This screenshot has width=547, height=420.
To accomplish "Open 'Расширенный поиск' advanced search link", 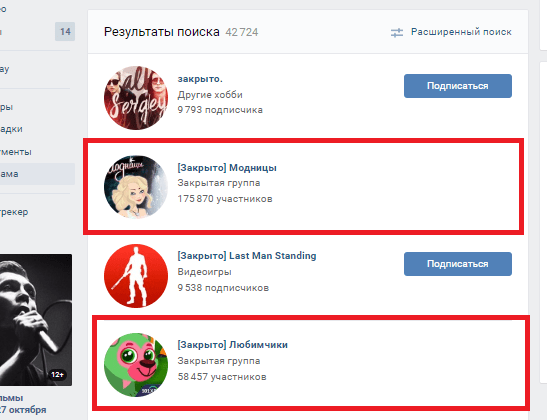I will (461, 32).
